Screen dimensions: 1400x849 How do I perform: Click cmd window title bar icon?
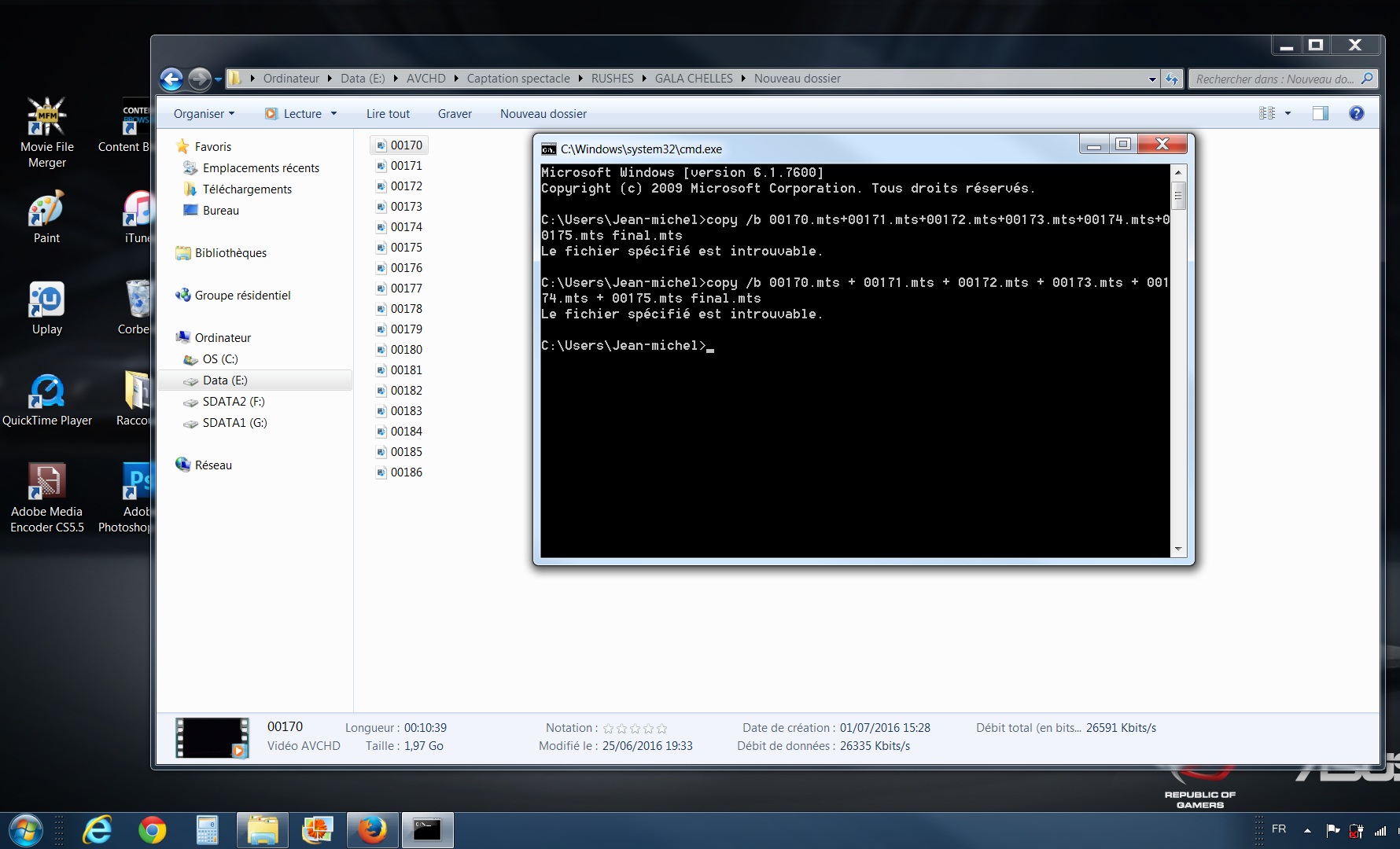(548, 149)
